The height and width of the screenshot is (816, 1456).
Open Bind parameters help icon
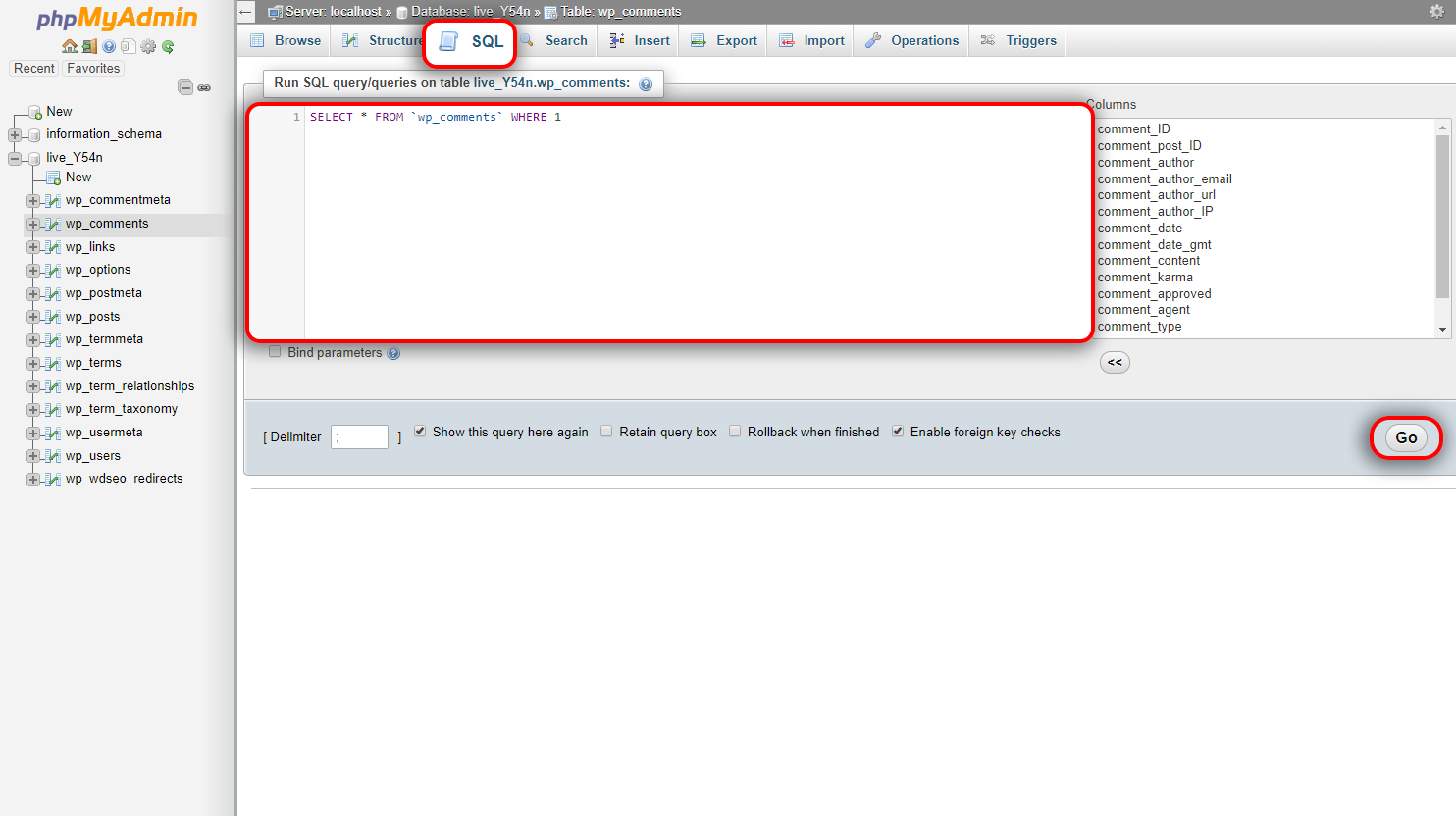[393, 353]
